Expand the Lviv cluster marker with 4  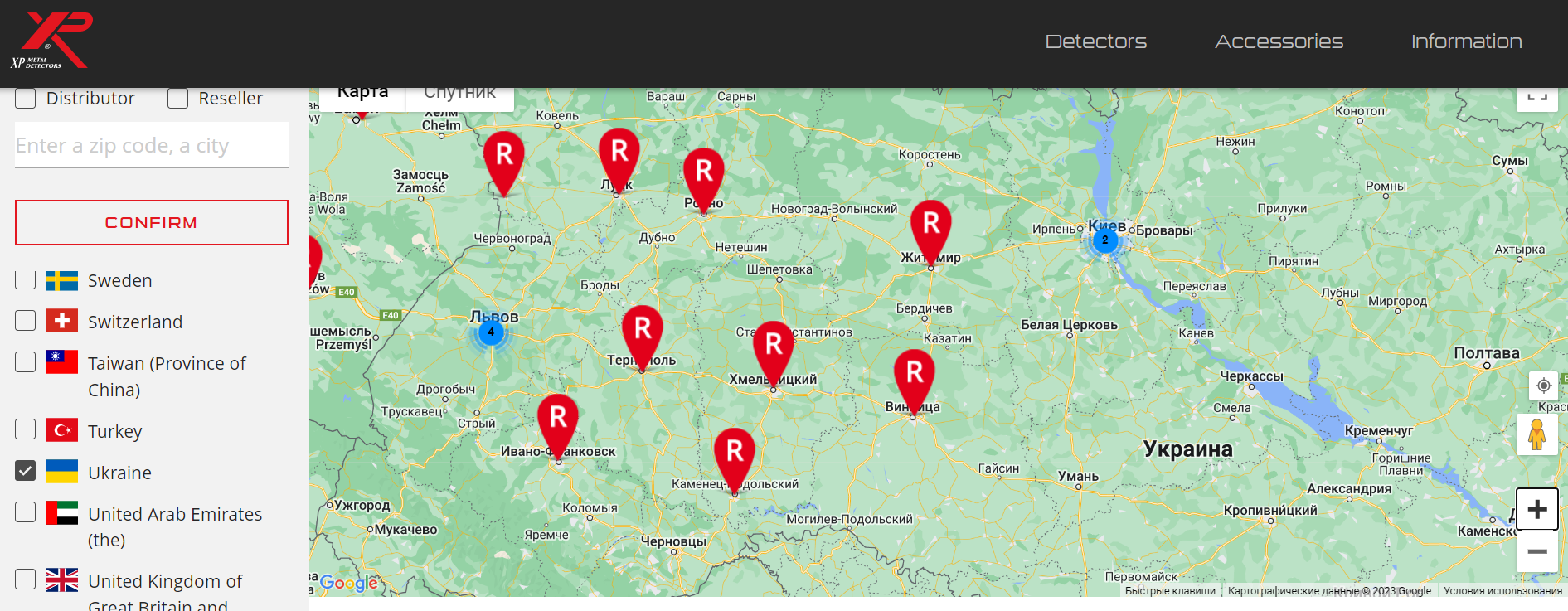click(x=491, y=332)
